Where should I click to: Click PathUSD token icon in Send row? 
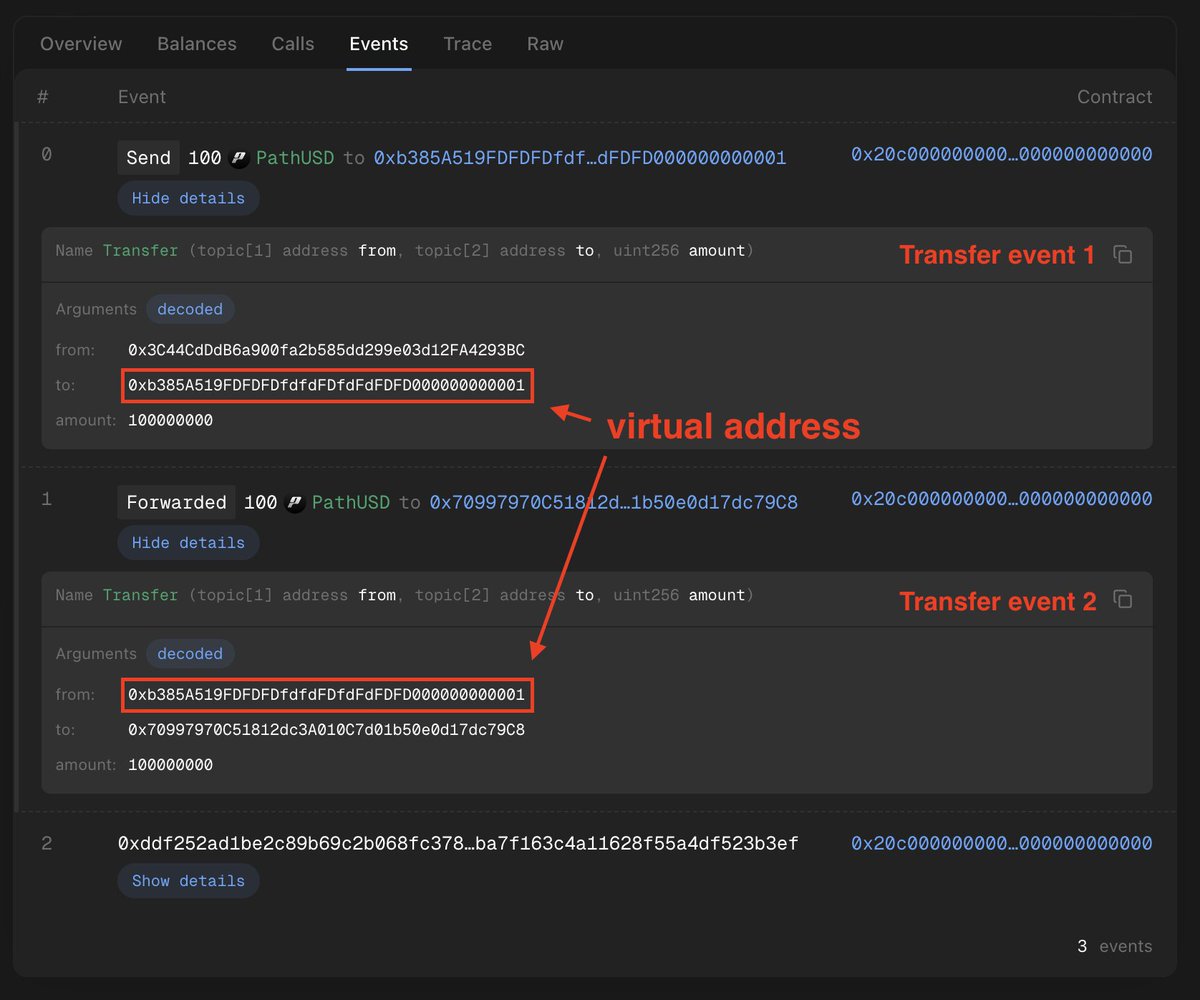(239, 158)
